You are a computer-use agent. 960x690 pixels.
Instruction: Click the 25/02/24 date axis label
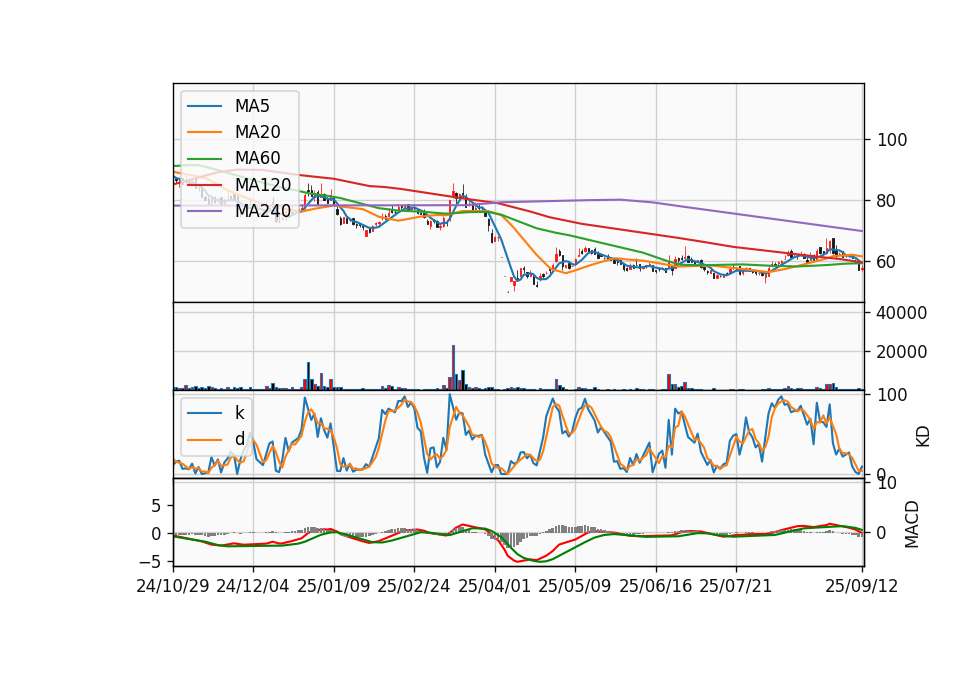(414, 586)
